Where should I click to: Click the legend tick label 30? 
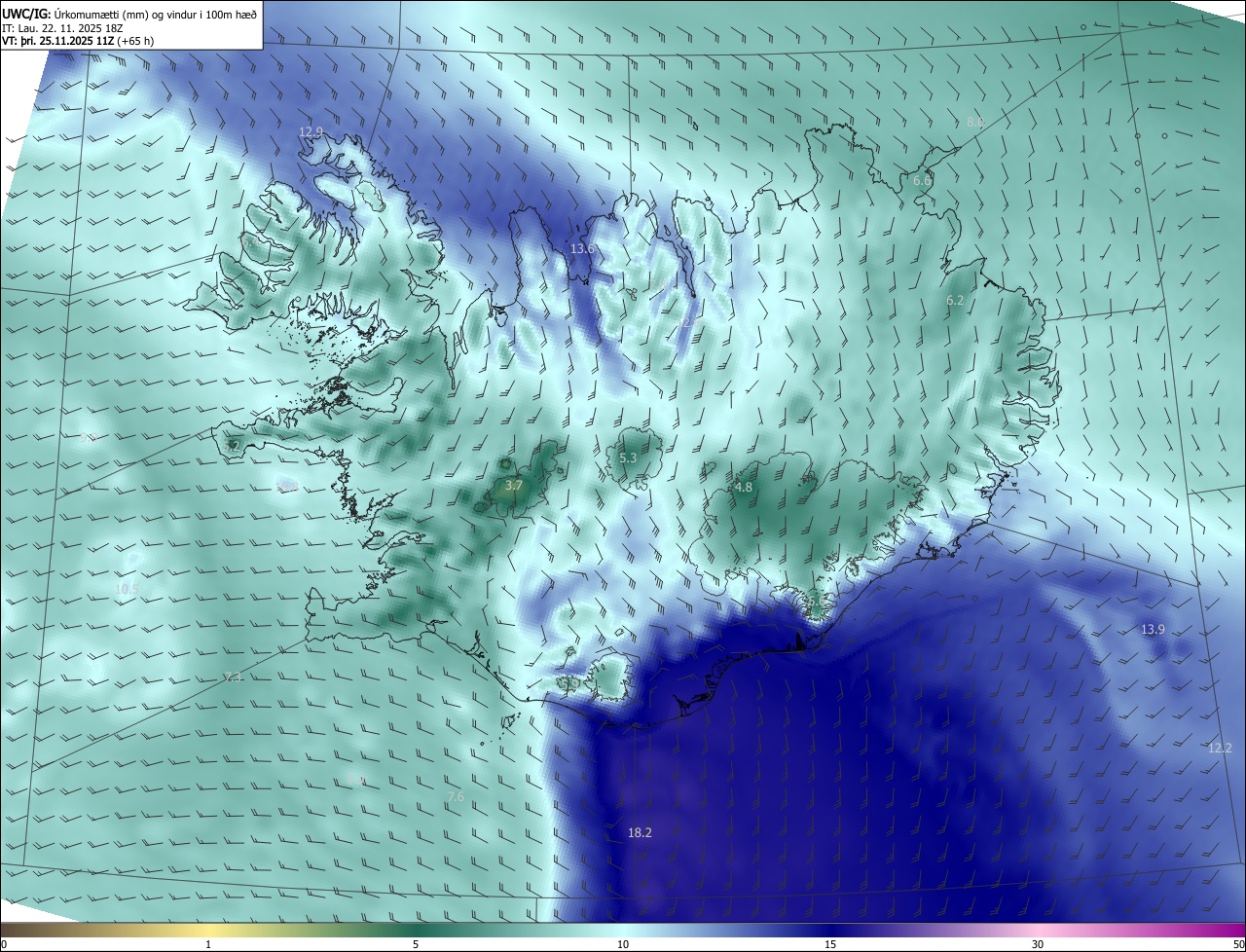(x=1038, y=944)
